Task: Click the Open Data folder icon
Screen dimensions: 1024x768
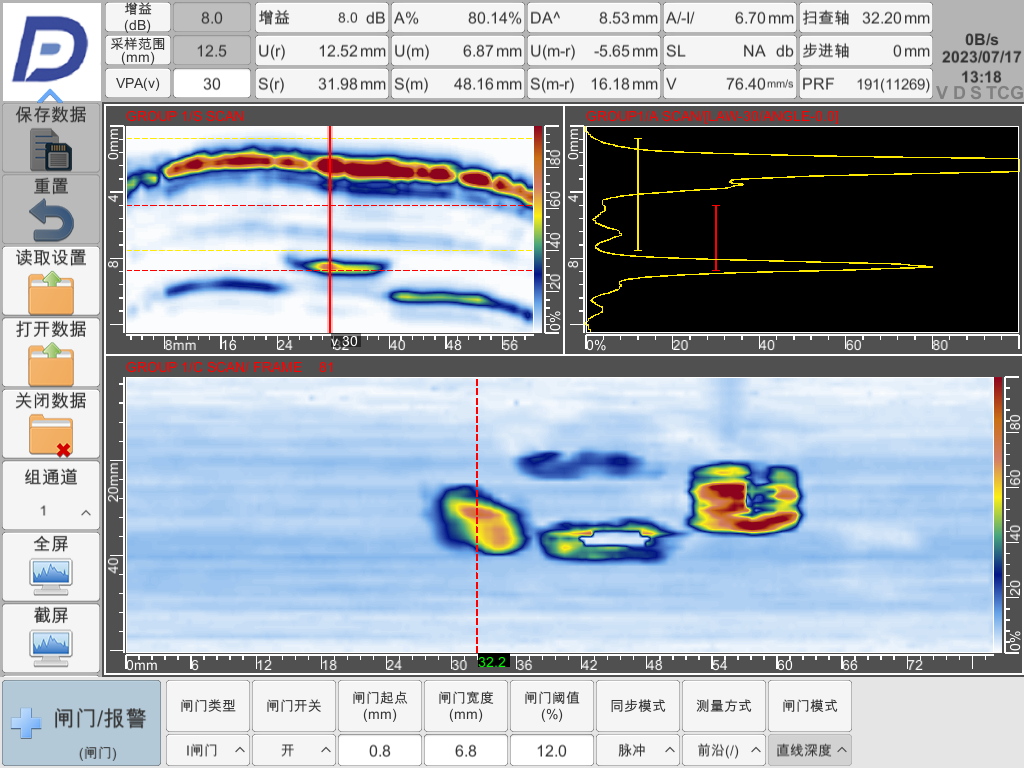Action: (50, 363)
